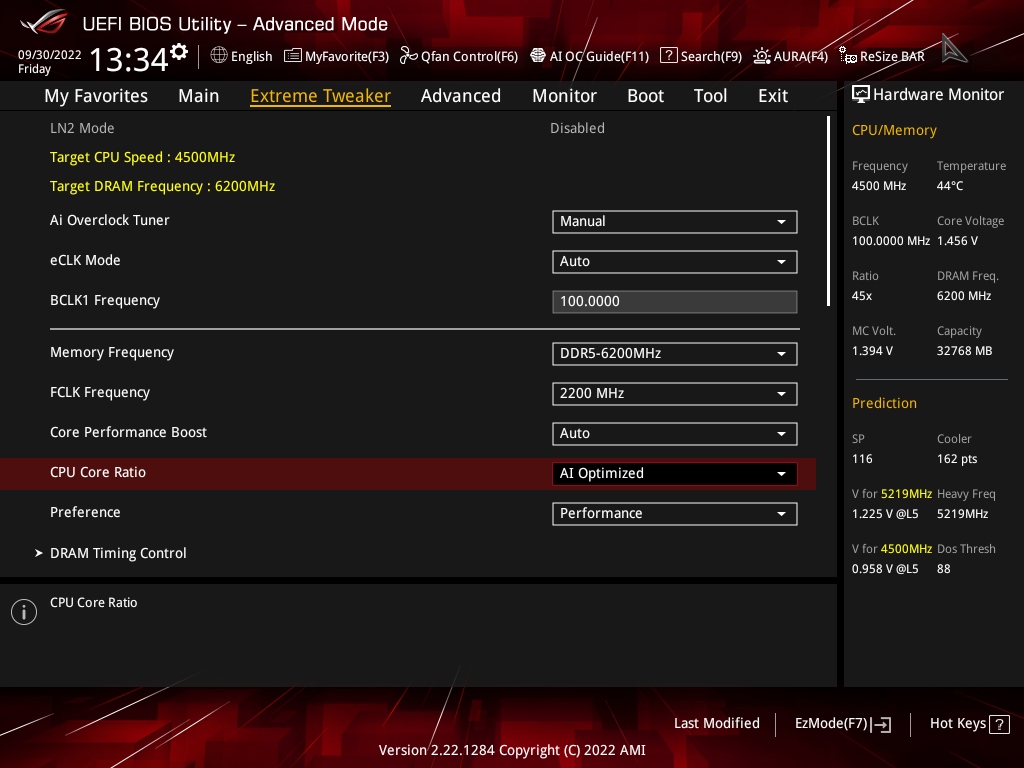Viewport: 1024px width, 768px height.
Task: Click Target DRAM Frequency : 6200MHz text
Action: point(163,186)
